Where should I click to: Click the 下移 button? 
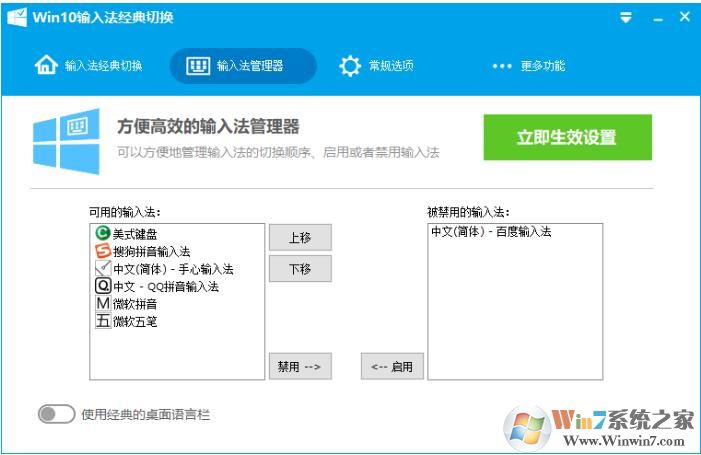pos(300,269)
